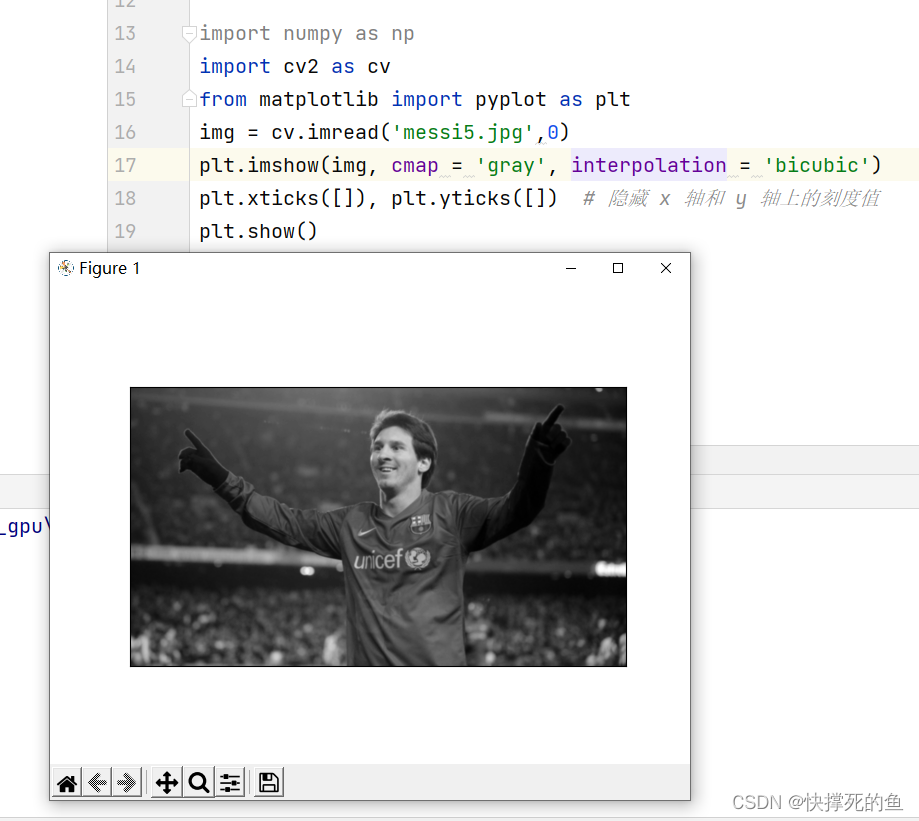The height and width of the screenshot is (821, 919).
Task: Go forward to next view using right arrow icon
Action: point(127,782)
